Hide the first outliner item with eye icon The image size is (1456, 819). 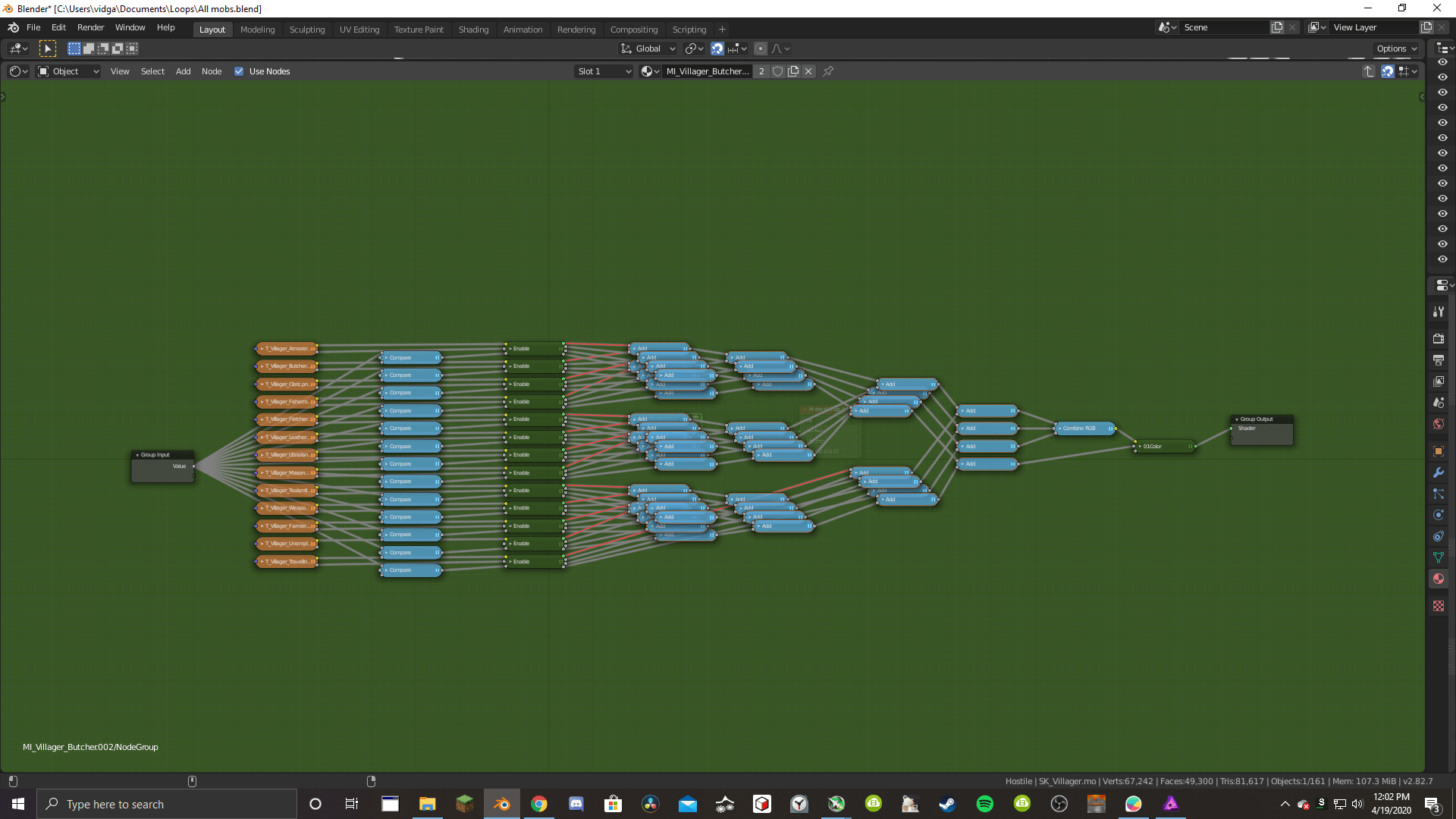pos(1442,62)
